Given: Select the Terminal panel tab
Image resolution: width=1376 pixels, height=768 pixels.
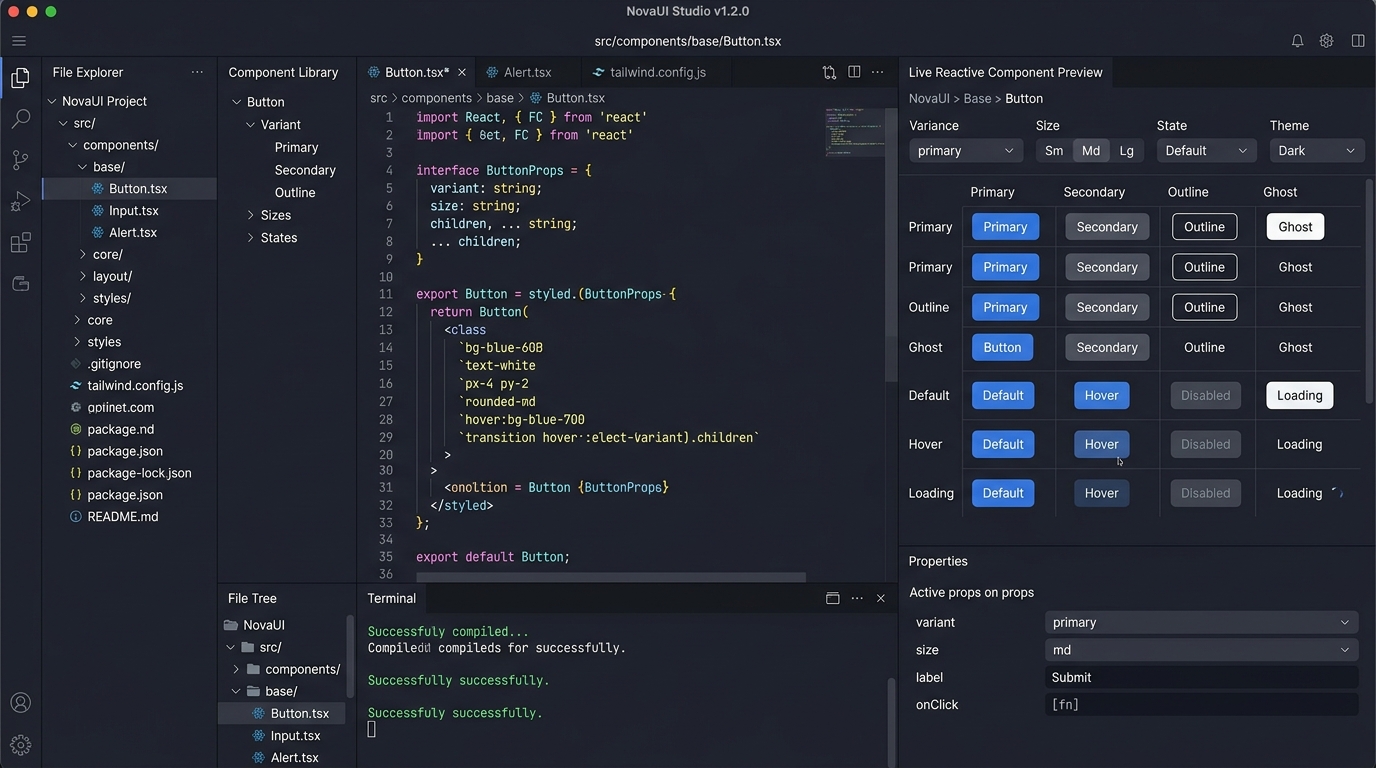Looking at the screenshot, I should pyautogui.click(x=391, y=598).
